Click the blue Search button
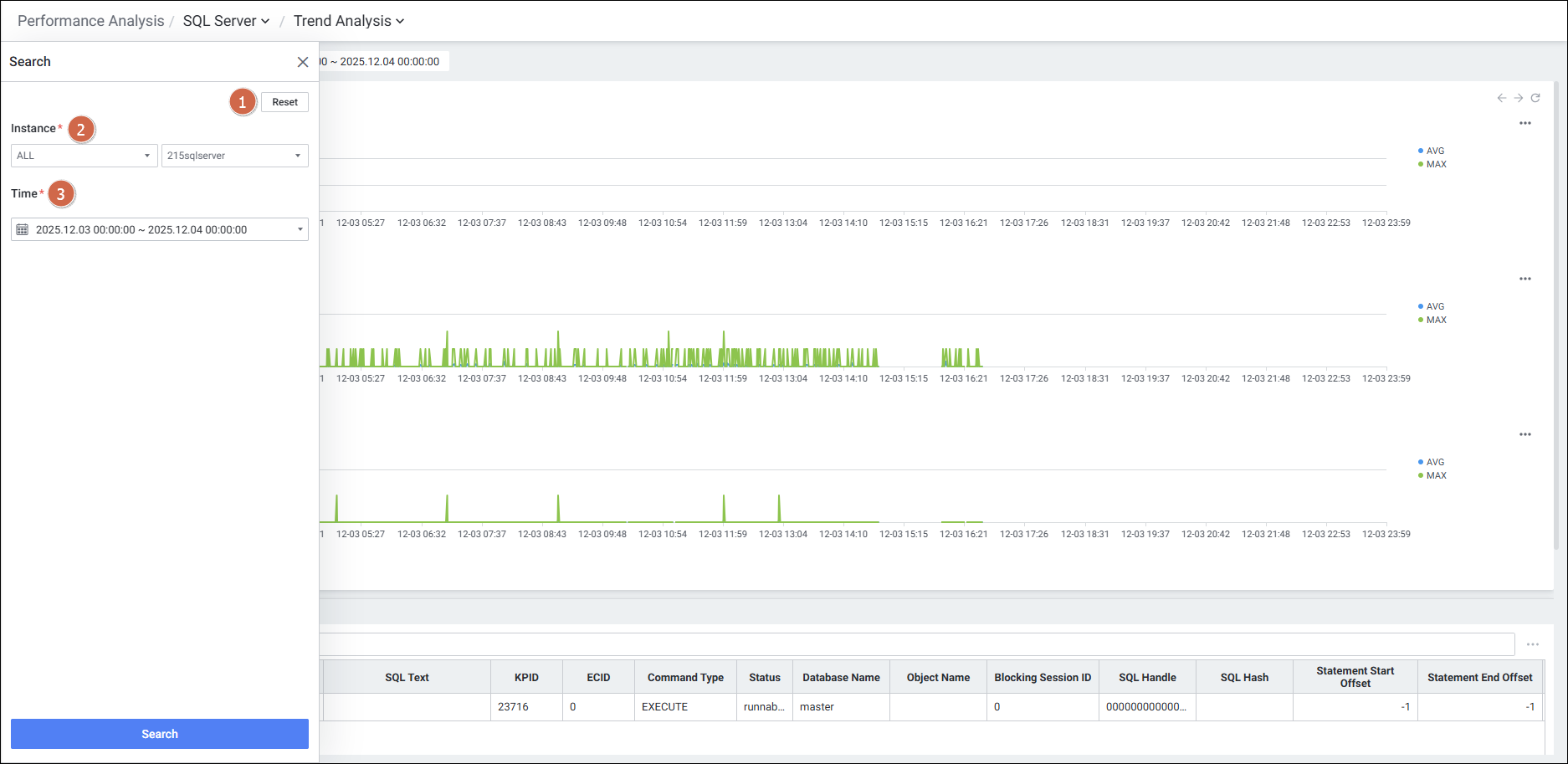 point(160,734)
